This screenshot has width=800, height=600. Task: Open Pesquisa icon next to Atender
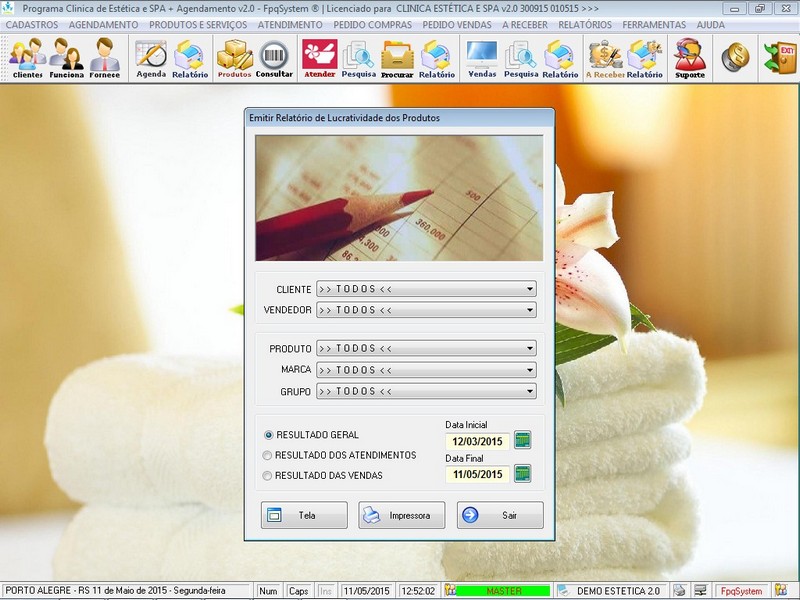click(359, 58)
